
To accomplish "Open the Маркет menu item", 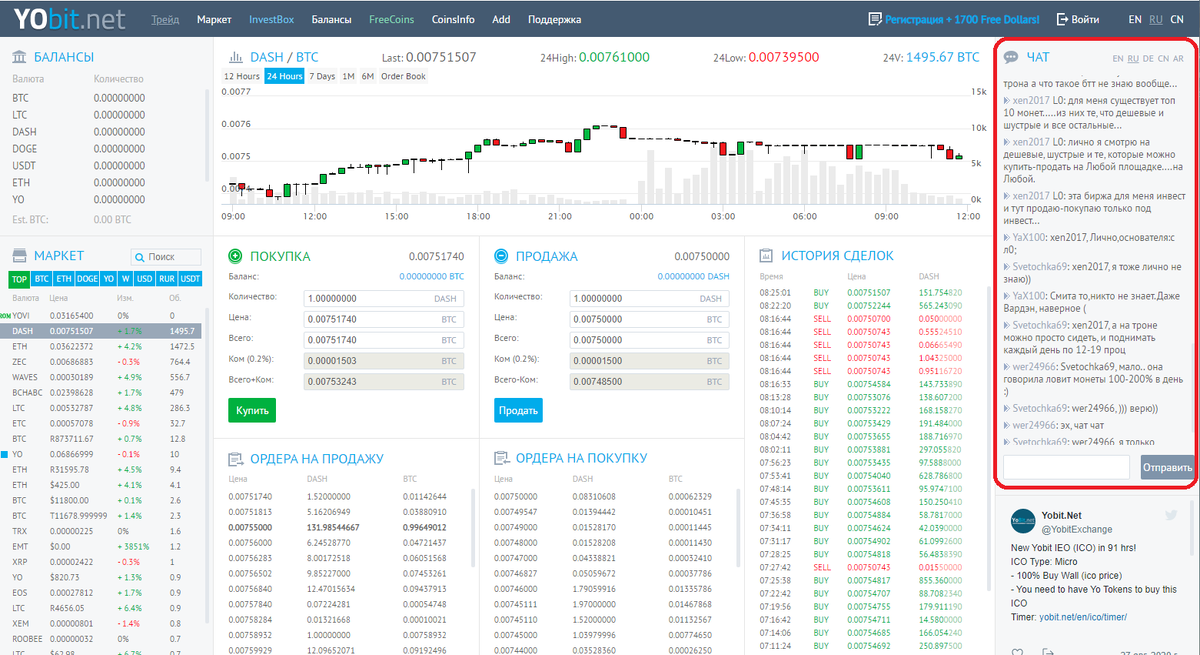I will pyautogui.click(x=214, y=19).
